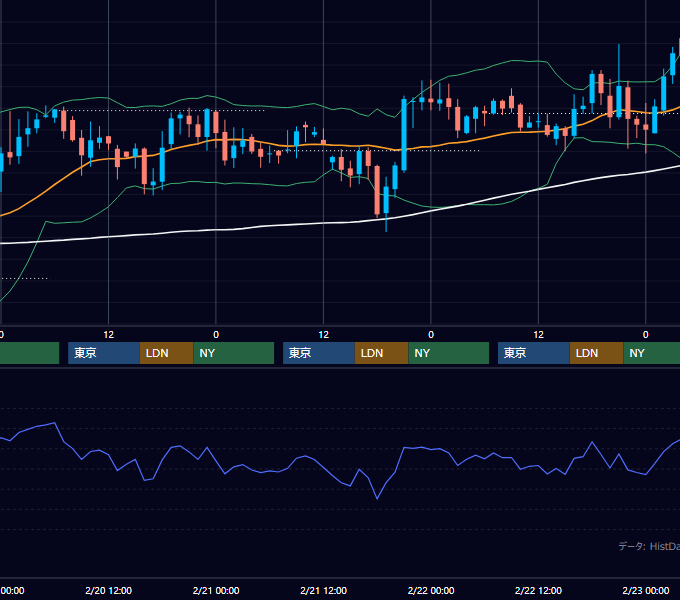Select the LDN session block on 2/21
The height and width of the screenshot is (600, 680).
382,353
